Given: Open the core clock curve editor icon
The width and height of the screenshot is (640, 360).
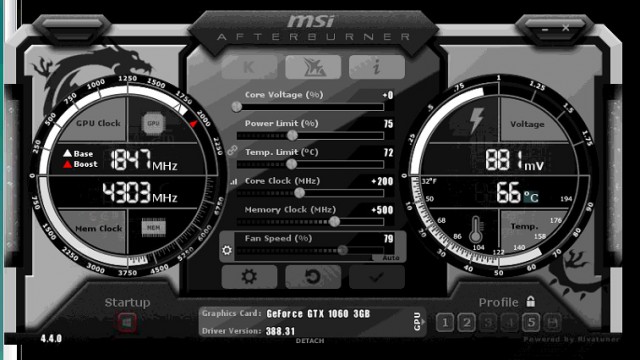Looking at the screenshot, I should tap(233, 182).
